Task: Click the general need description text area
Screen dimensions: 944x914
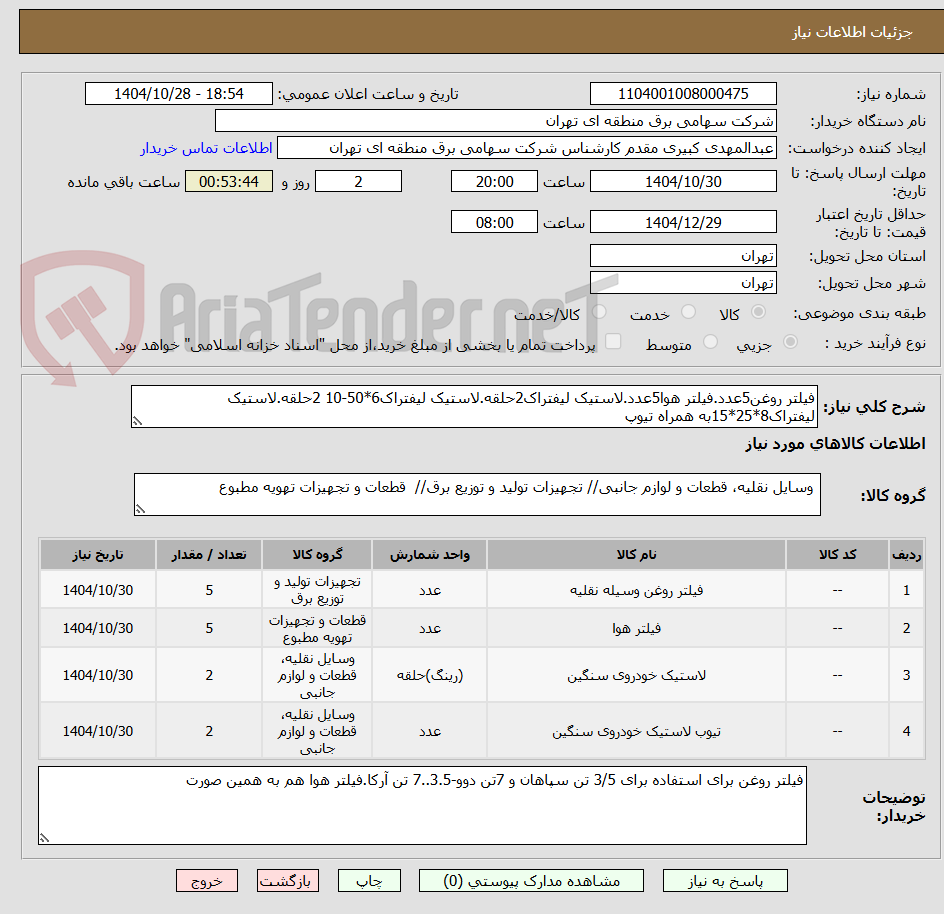Action: [x=474, y=407]
